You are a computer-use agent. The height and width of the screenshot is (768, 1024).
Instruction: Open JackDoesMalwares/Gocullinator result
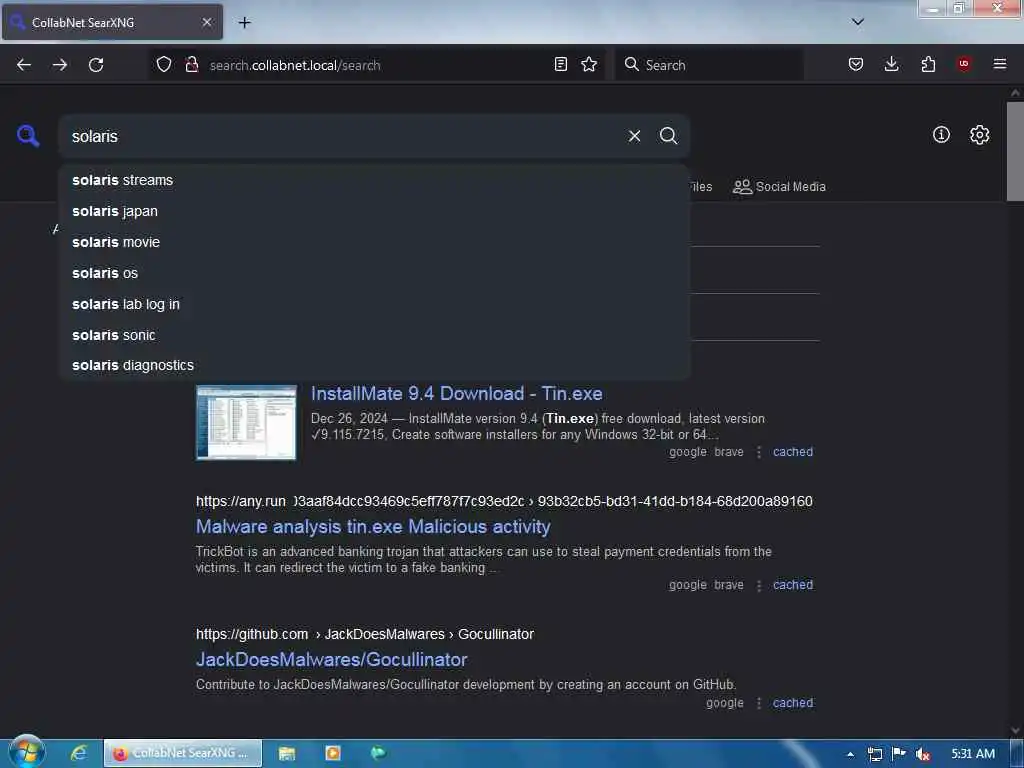coord(332,660)
